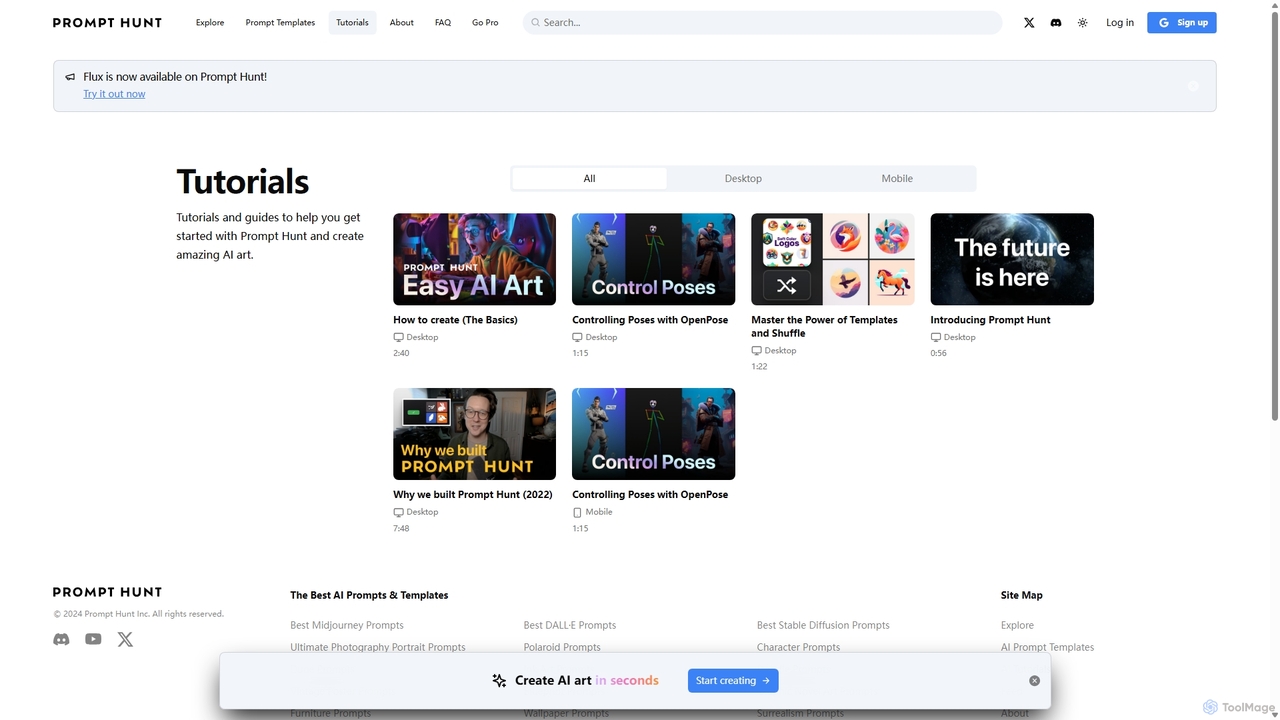Click the Sign up button

(x=1182, y=22)
